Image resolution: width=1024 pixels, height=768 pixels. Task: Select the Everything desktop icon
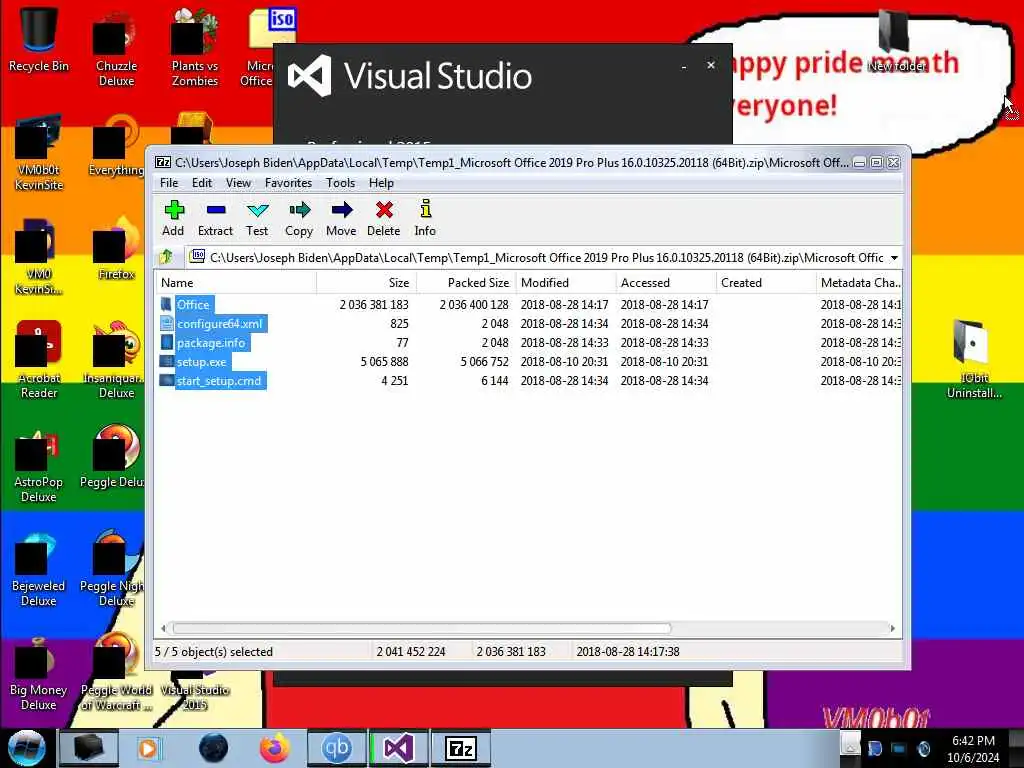(116, 145)
